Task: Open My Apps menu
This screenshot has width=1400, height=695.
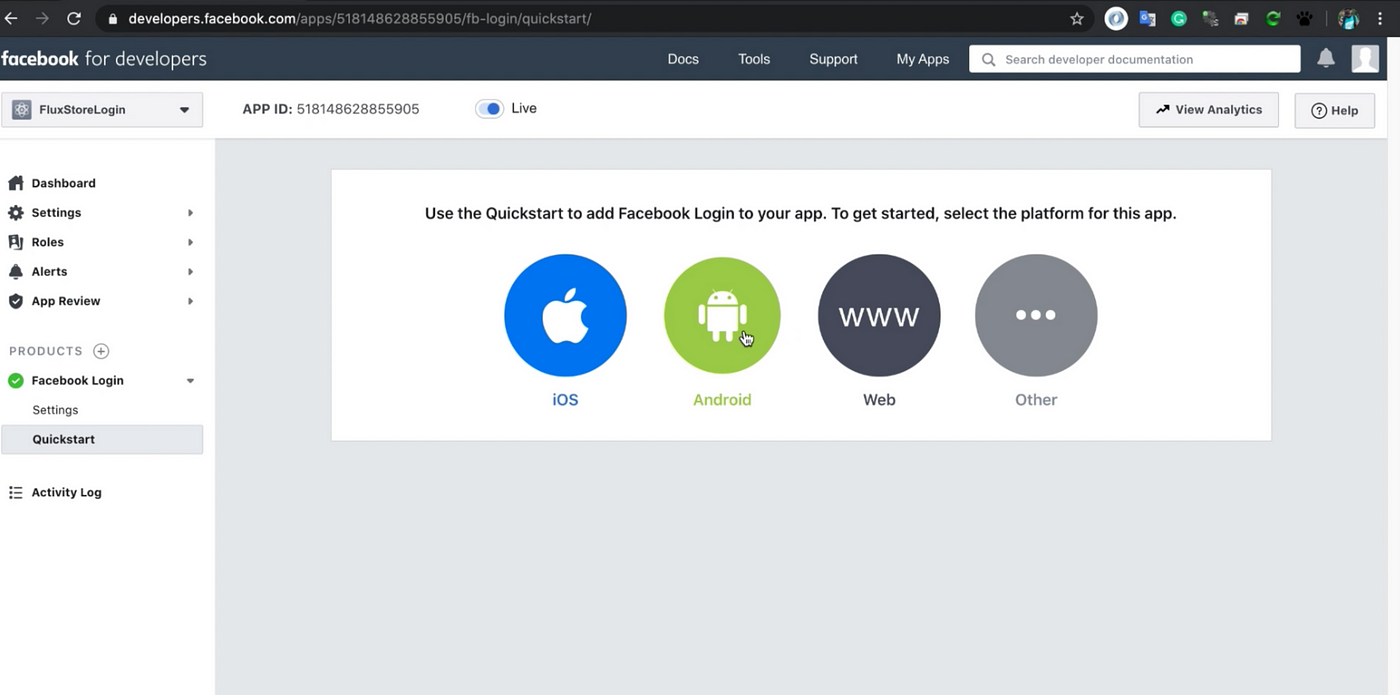Action: 922,59
